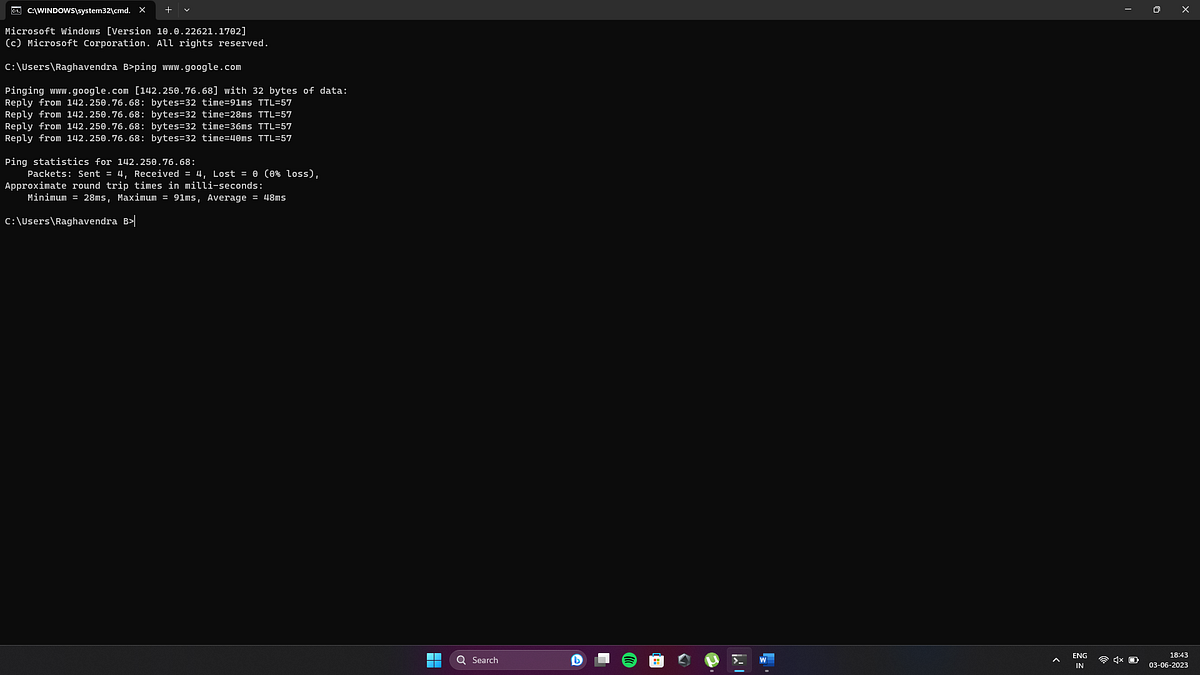The image size is (1200, 675).
Task: Expand hidden system tray icons
Action: click(1055, 660)
